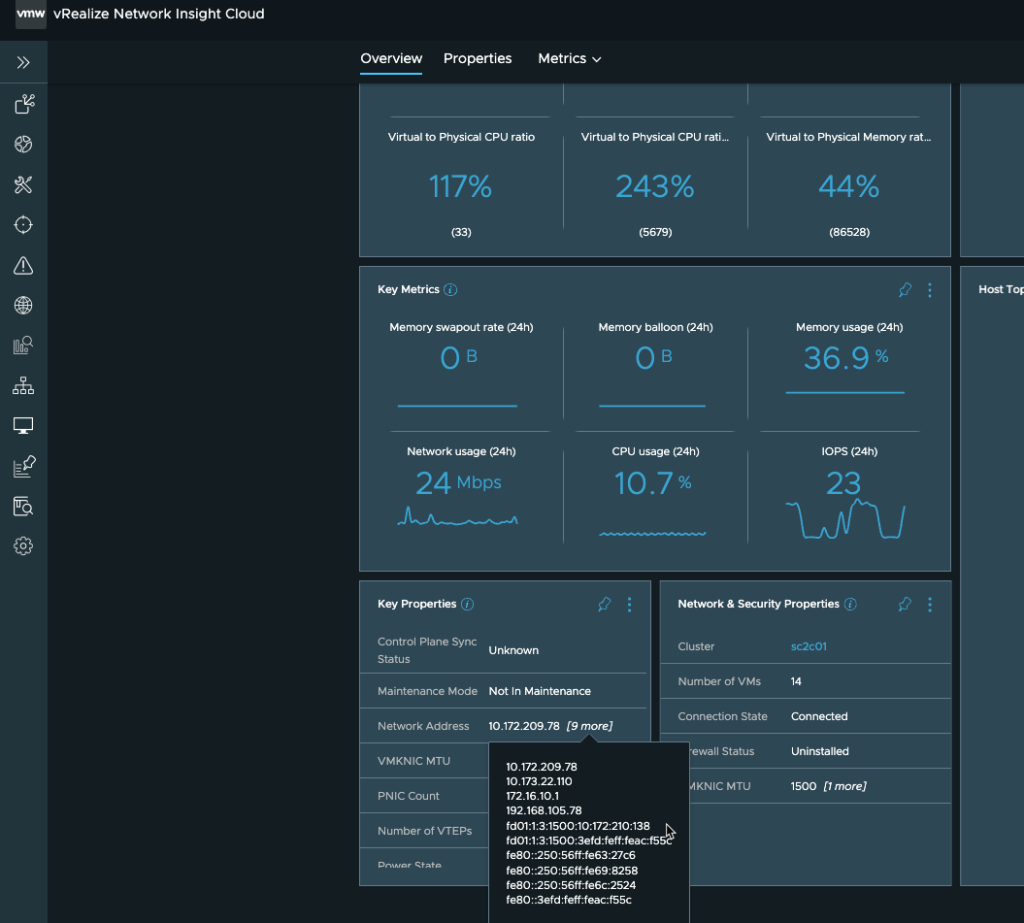Switch to the Properties tab

pyautogui.click(x=477, y=59)
